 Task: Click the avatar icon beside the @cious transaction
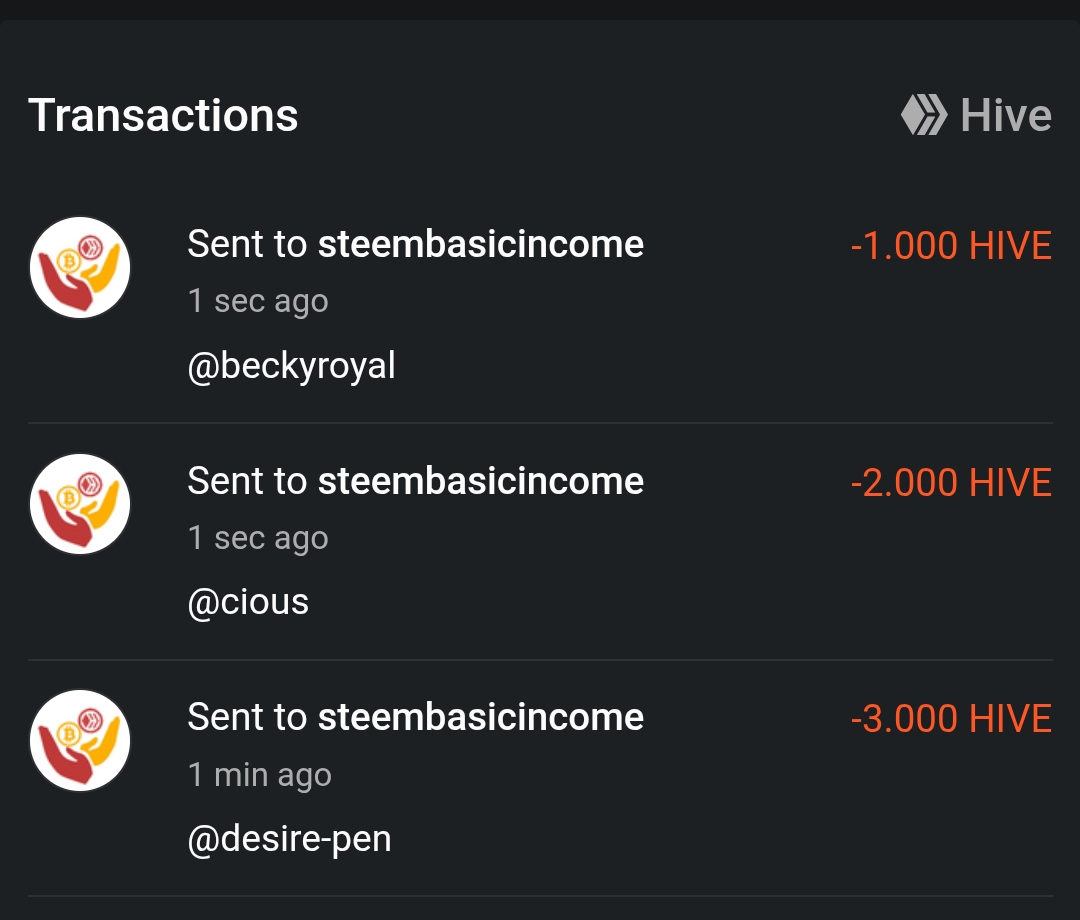[80, 504]
